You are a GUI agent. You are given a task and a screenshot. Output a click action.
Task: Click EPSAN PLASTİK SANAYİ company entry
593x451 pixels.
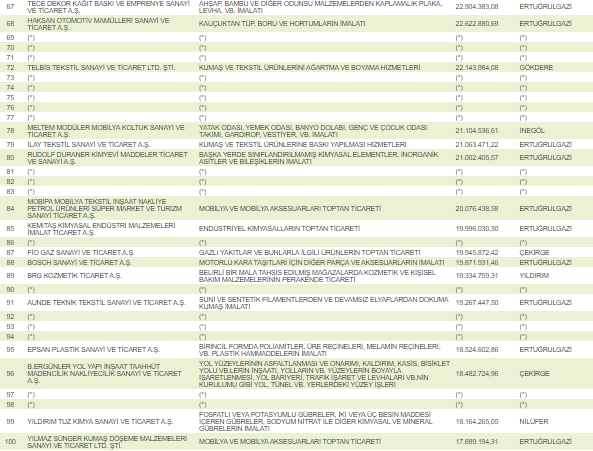coord(93,350)
